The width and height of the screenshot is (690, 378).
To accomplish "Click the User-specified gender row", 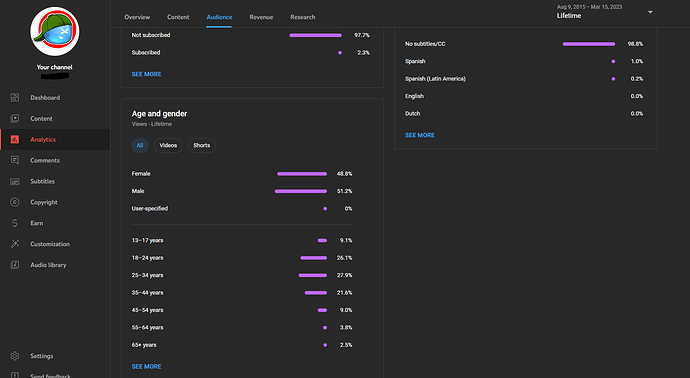I will pos(242,209).
